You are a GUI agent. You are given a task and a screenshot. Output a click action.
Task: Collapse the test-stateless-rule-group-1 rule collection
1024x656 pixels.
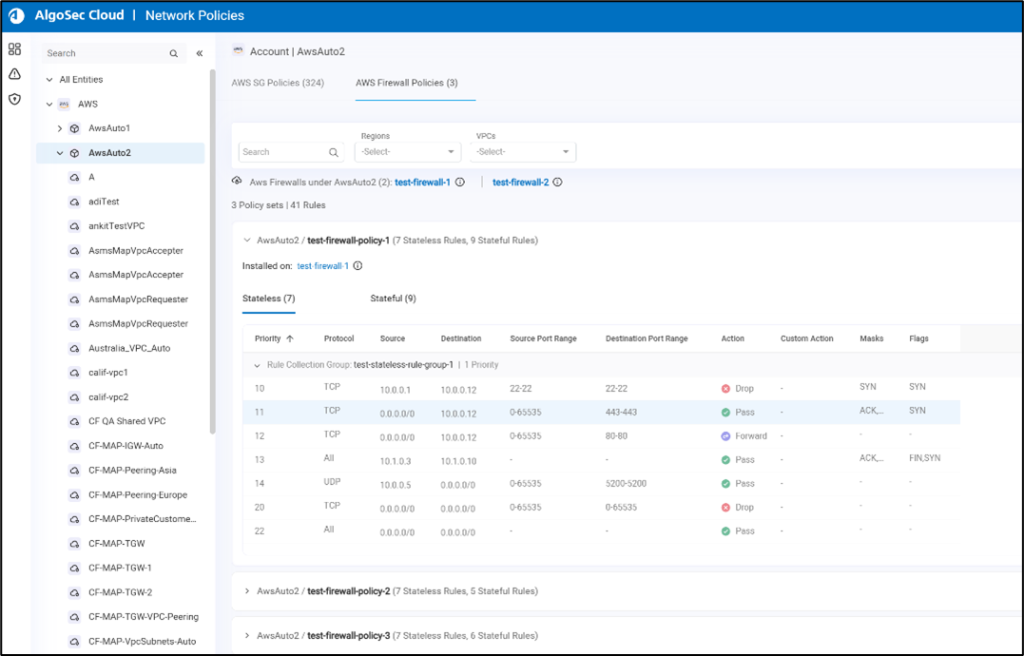[x=257, y=365]
